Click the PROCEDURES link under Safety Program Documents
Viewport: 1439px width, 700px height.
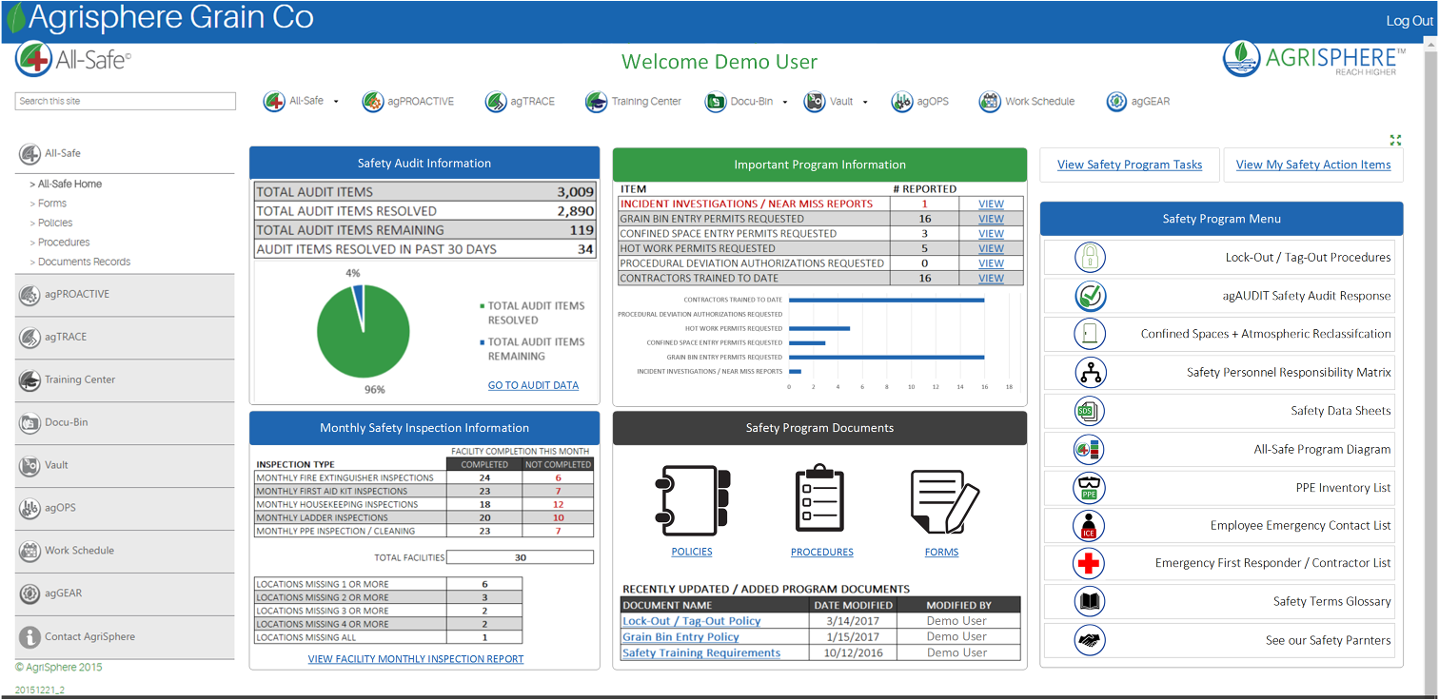(x=822, y=552)
